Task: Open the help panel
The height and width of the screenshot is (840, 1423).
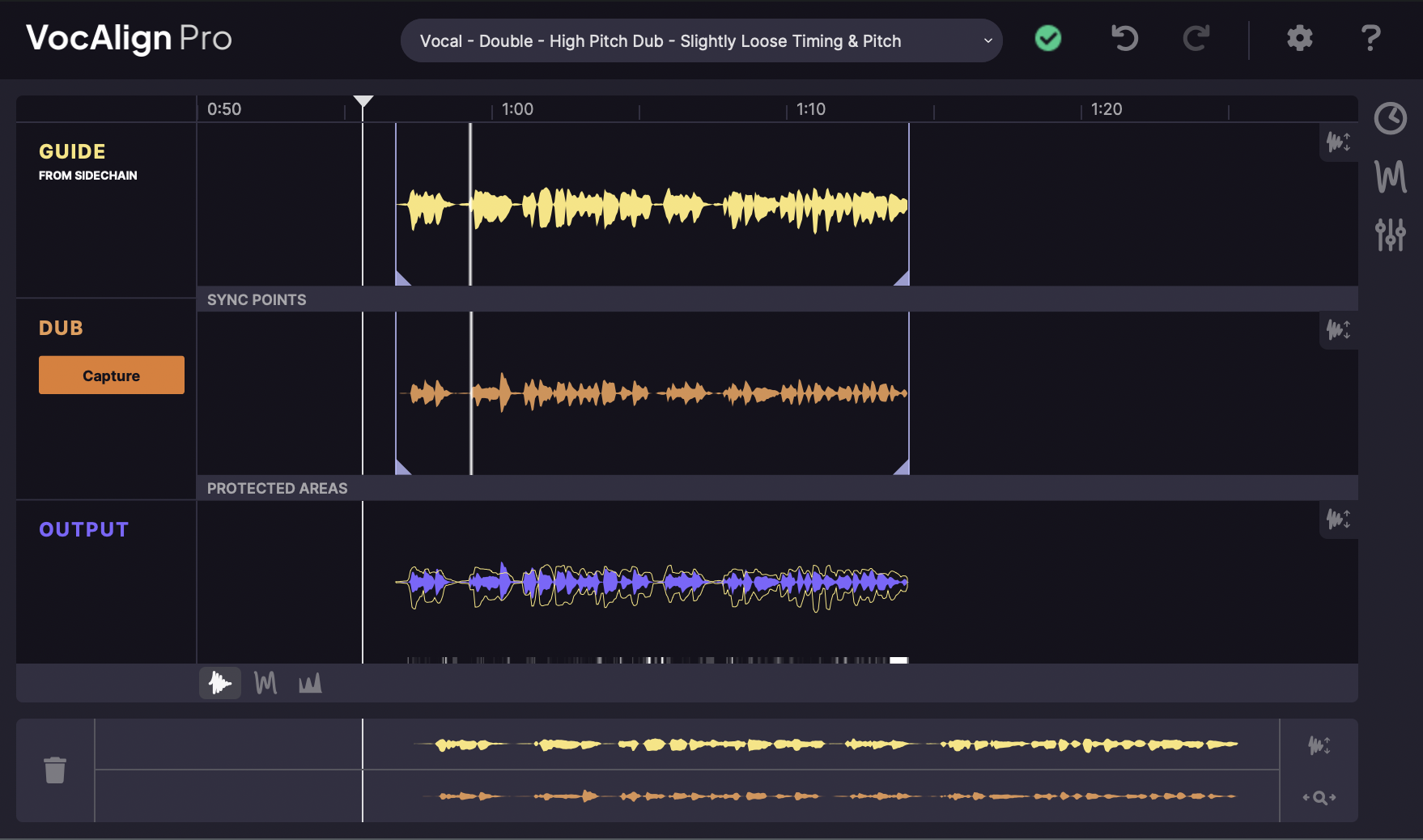Action: 1370,38
